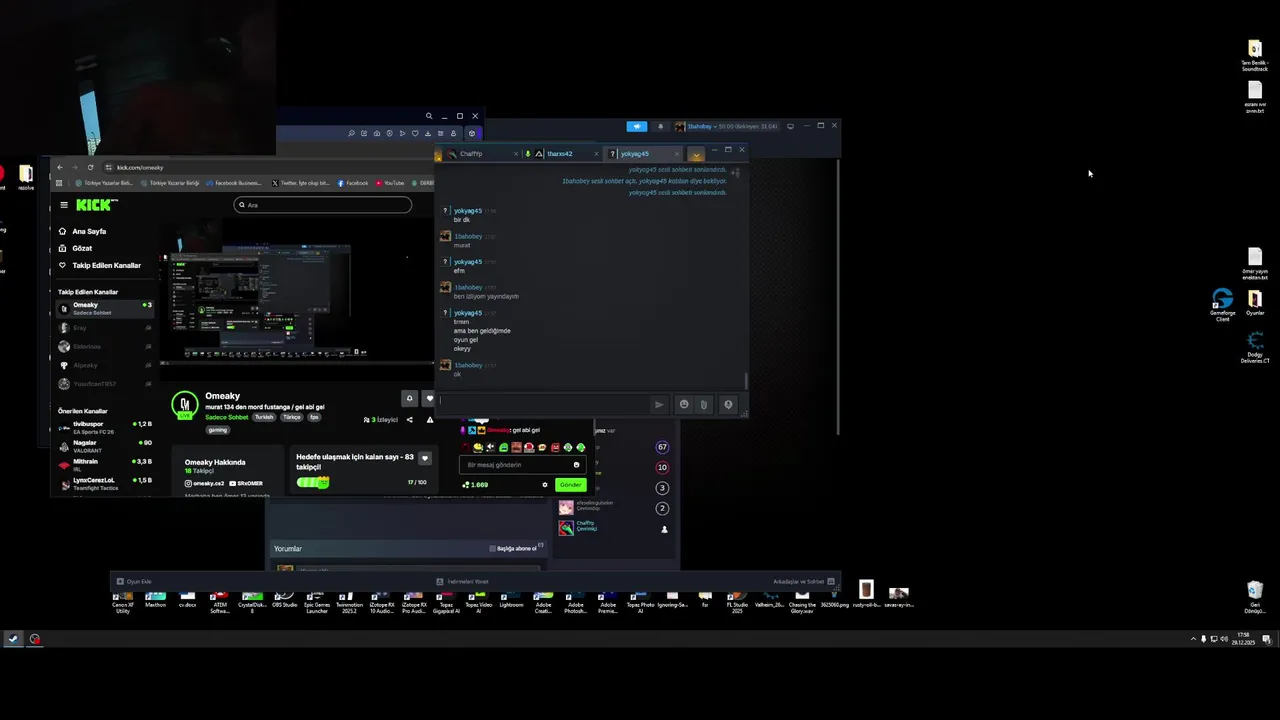Image resolution: width=1280 pixels, height=720 pixels.
Task: Open SRxOMER YouTube link
Action: (245, 483)
